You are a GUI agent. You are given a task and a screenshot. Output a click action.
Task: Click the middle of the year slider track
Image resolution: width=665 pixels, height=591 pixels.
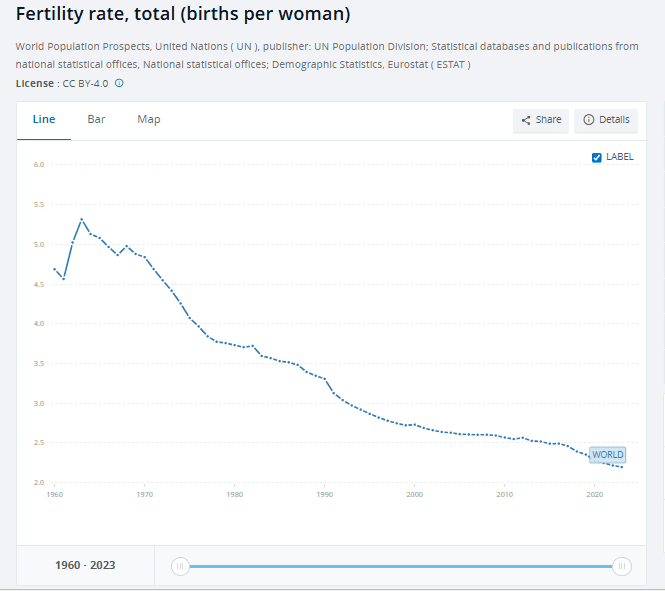click(400, 566)
